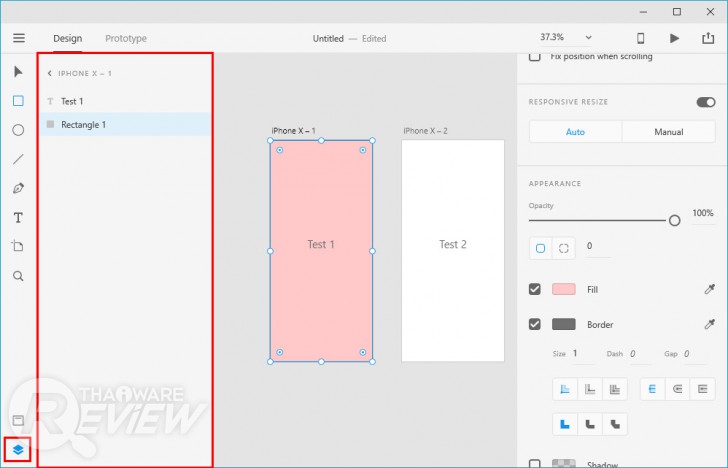
Task: Select projecting cap stroke ending
Action: click(x=702, y=389)
